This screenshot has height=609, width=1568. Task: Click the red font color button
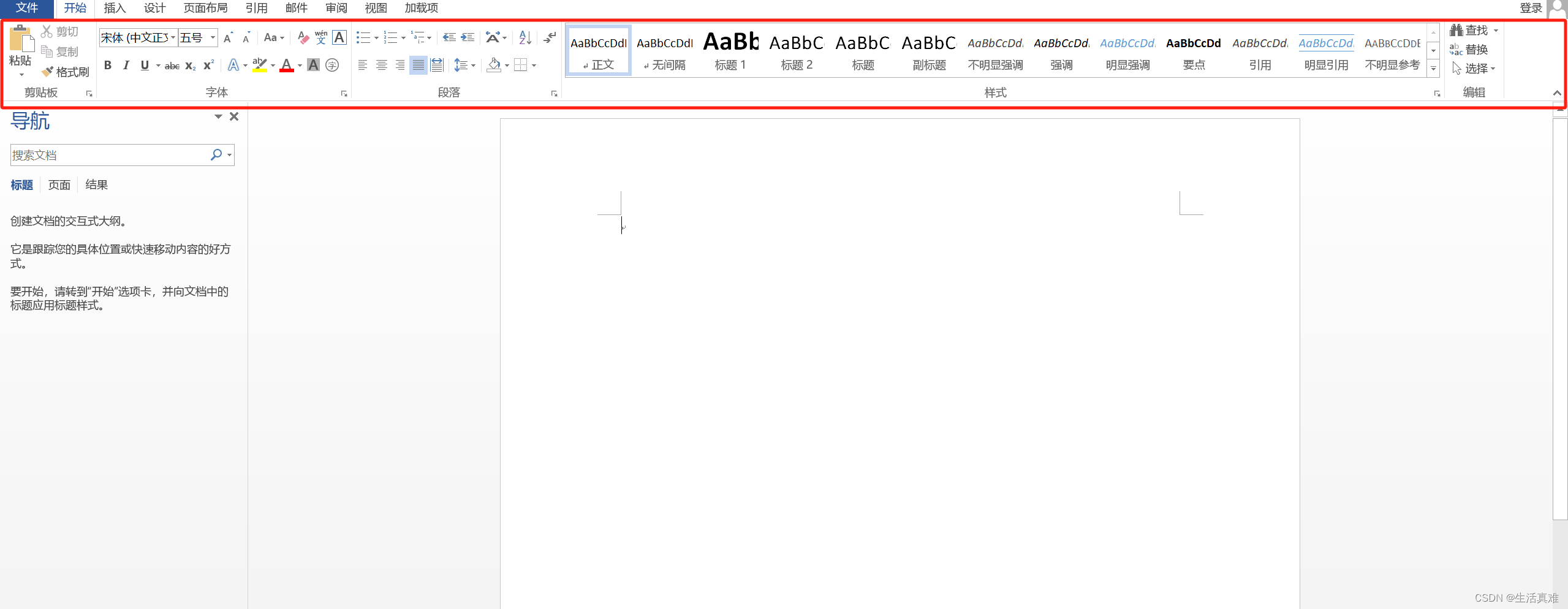point(286,65)
